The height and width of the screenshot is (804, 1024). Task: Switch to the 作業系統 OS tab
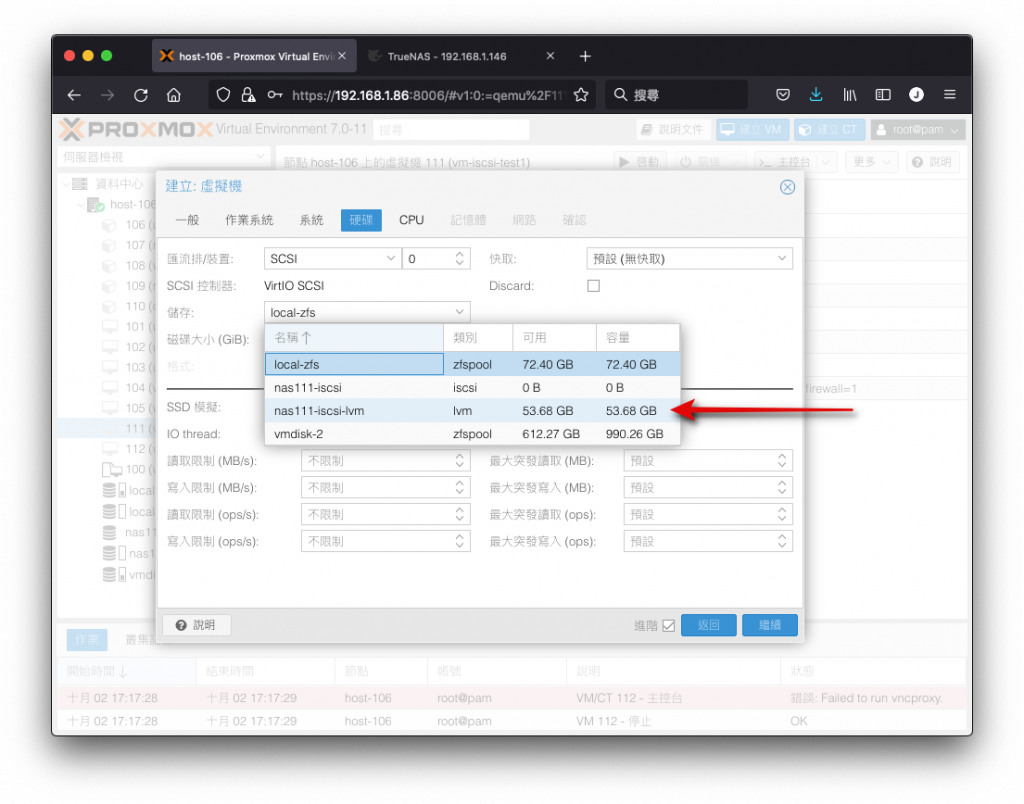(x=249, y=220)
